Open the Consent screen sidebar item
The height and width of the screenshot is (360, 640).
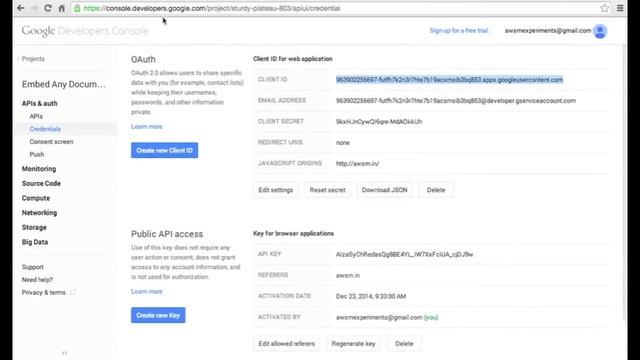(51, 142)
